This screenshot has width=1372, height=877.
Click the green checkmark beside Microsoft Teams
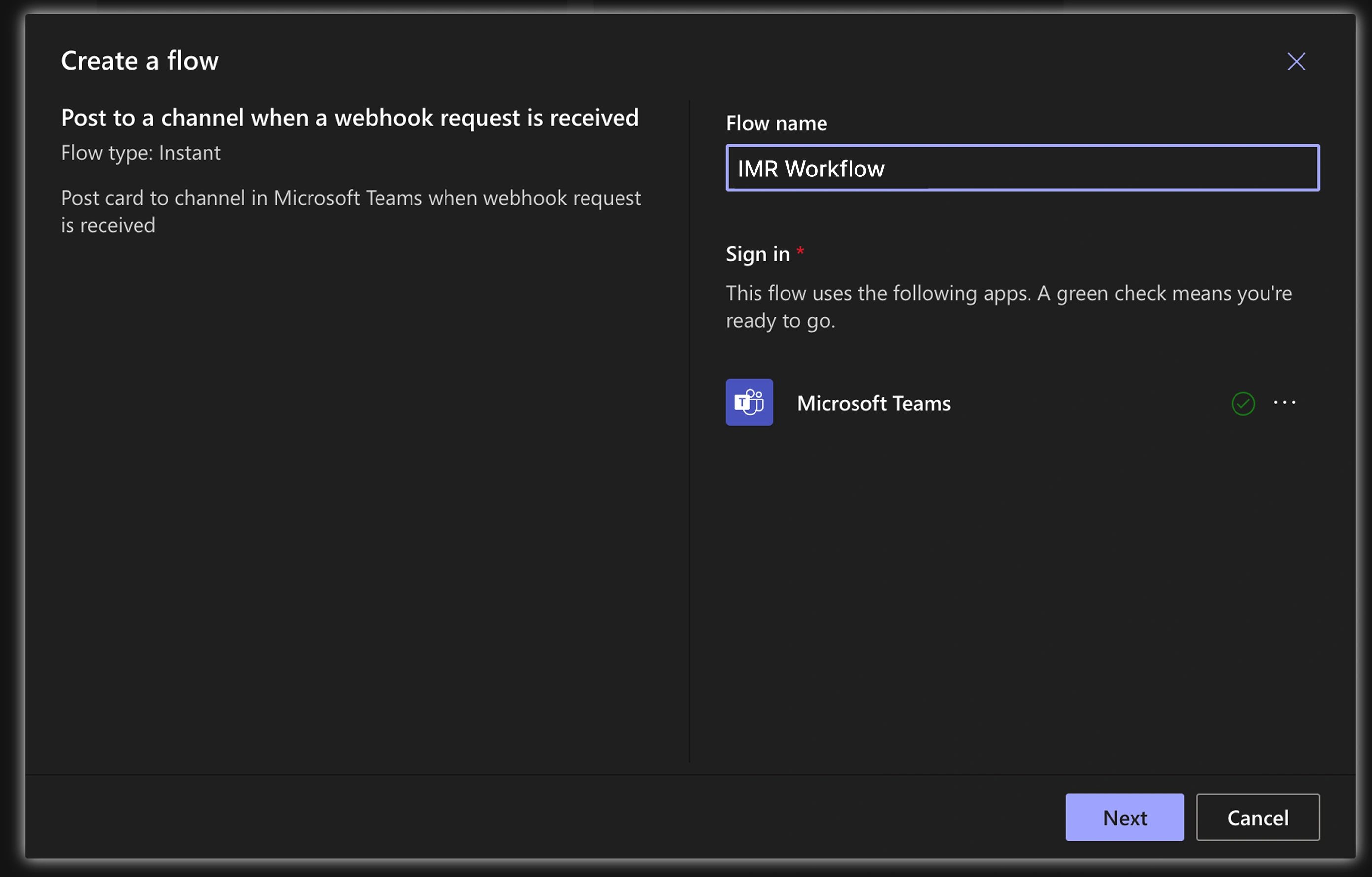tap(1244, 403)
